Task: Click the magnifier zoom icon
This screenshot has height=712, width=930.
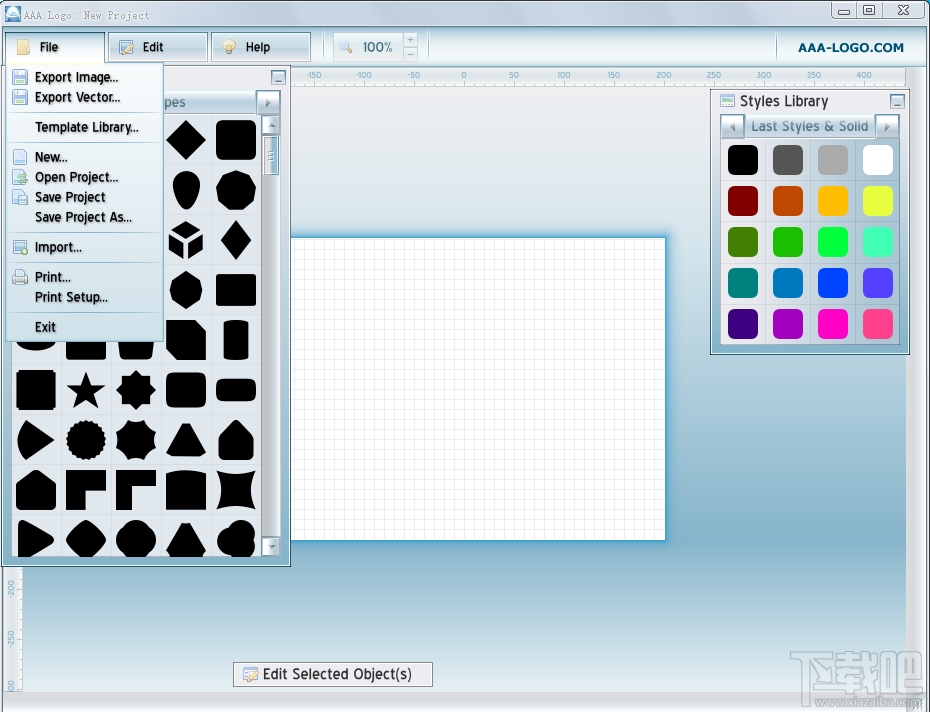Action: [346, 47]
